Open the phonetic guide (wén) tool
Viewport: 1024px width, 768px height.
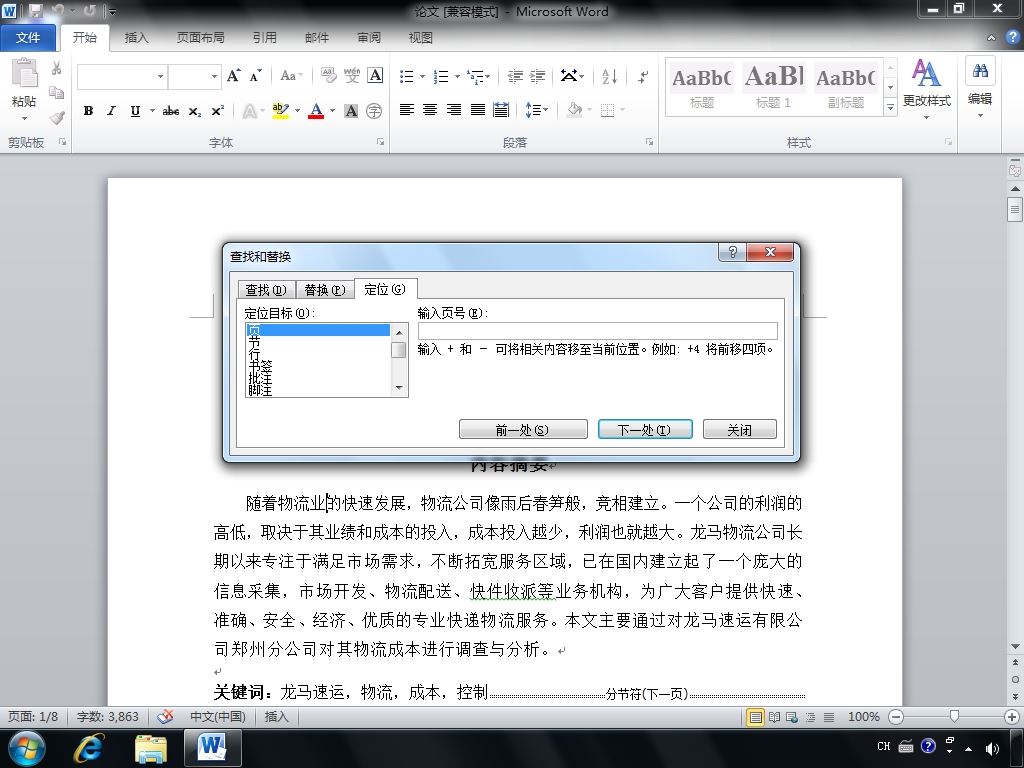(x=352, y=76)
